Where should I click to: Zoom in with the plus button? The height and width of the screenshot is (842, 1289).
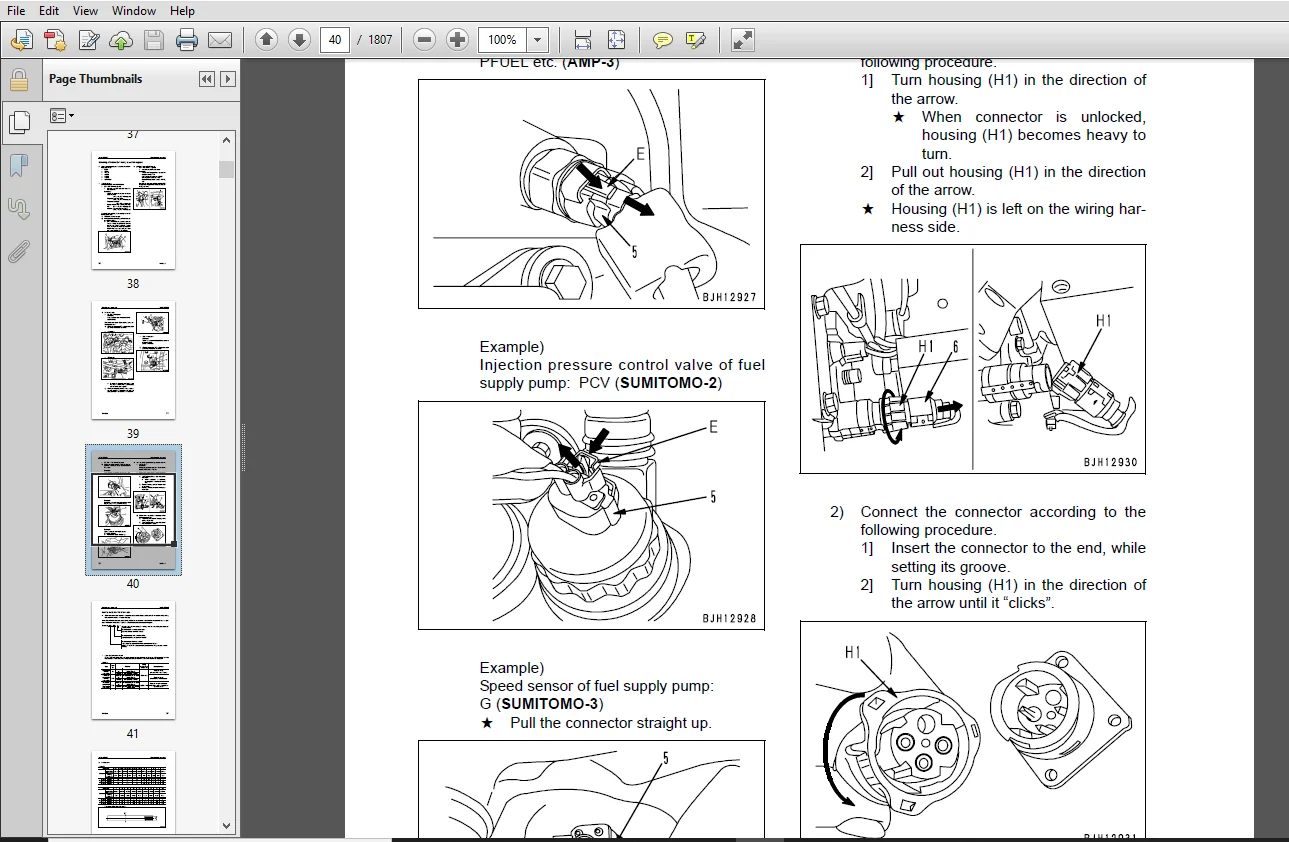(458, 40)
